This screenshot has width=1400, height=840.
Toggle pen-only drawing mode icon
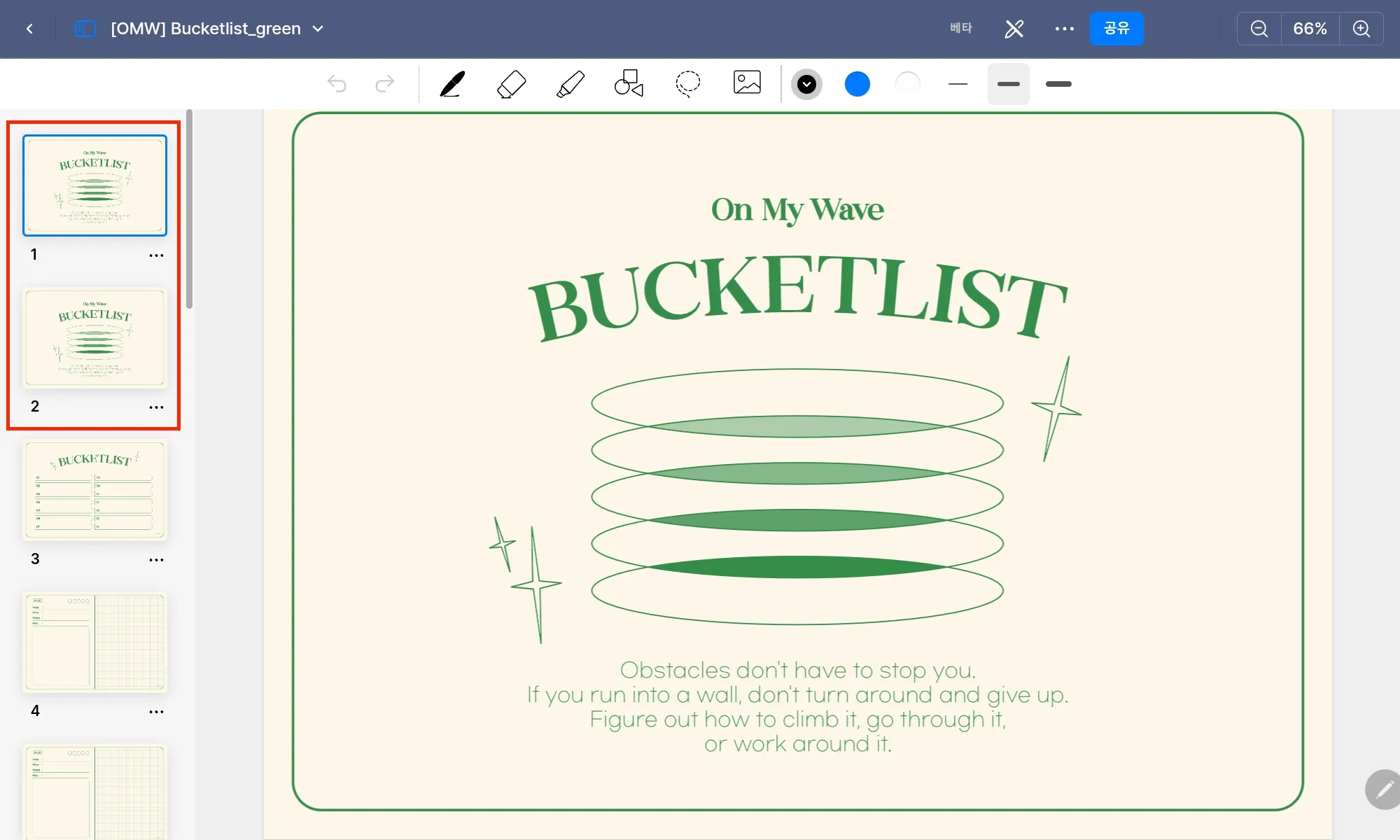(x=1014, y=29)
